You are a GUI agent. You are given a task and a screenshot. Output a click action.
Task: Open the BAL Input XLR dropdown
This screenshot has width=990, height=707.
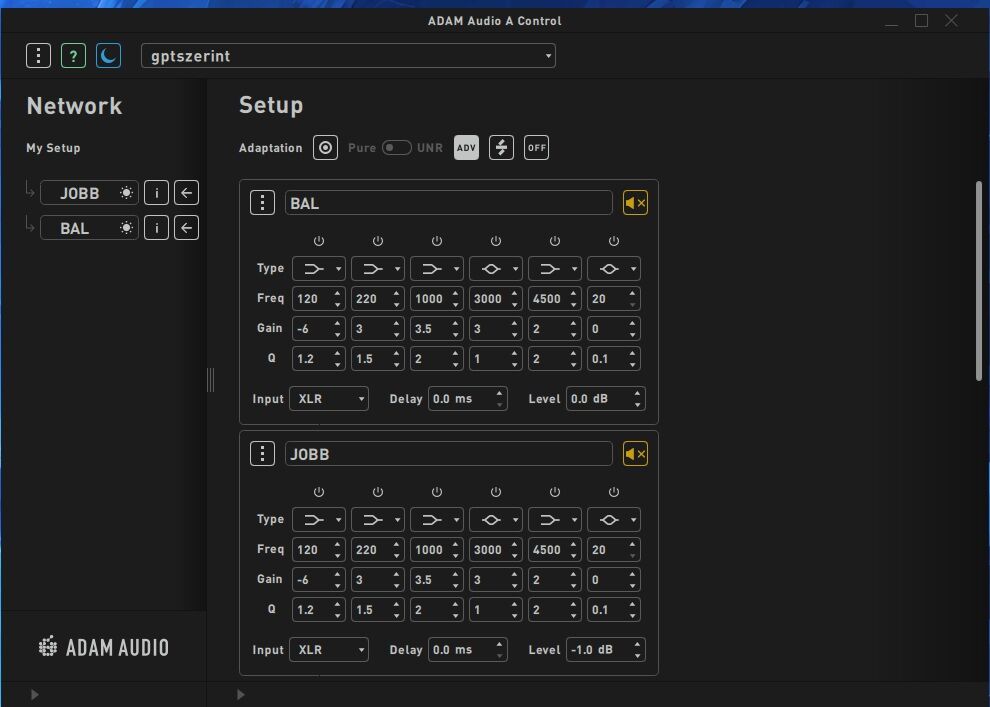pos(329,398)
